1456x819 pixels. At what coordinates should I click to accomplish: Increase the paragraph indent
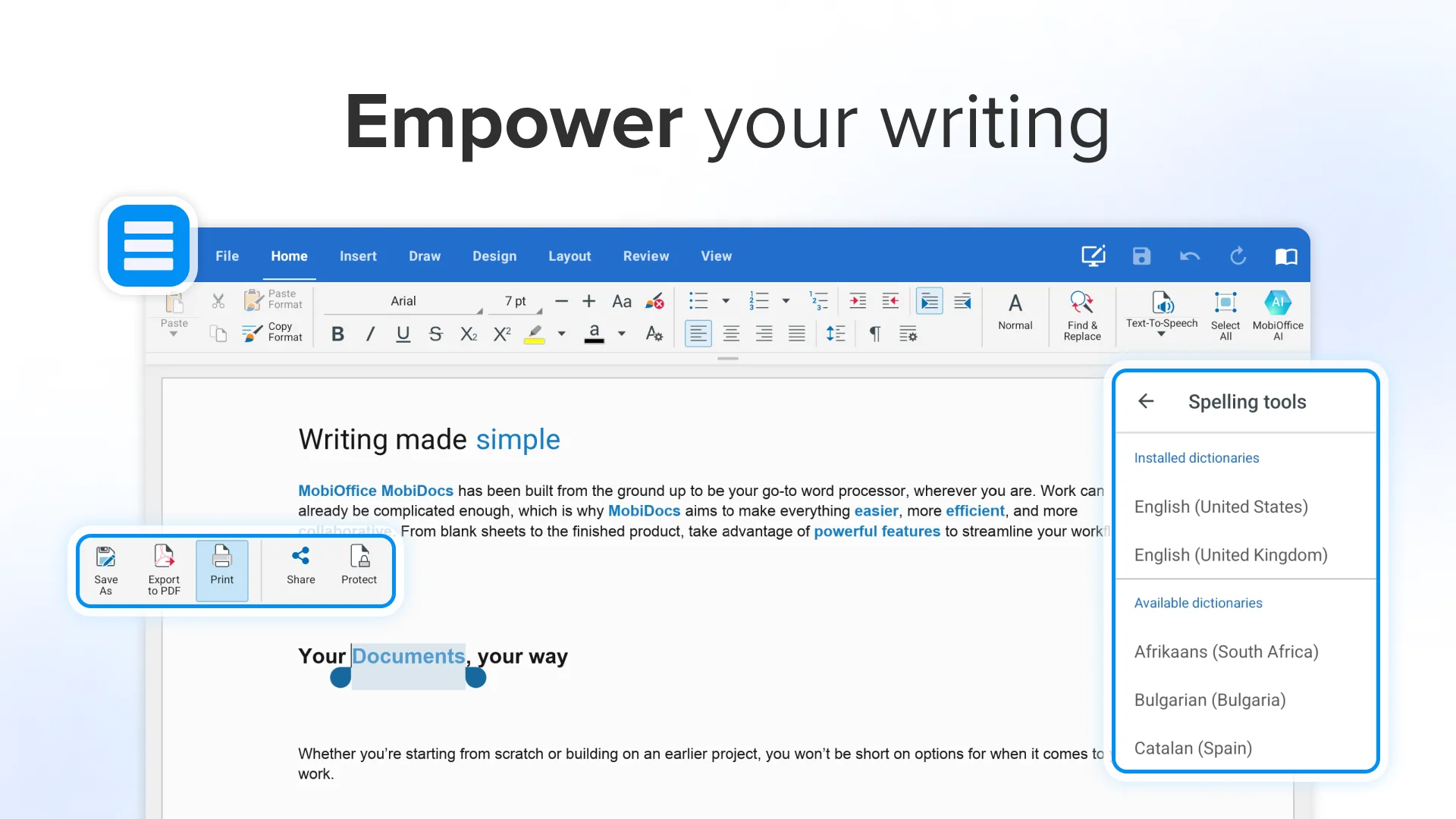pos(858,301)
